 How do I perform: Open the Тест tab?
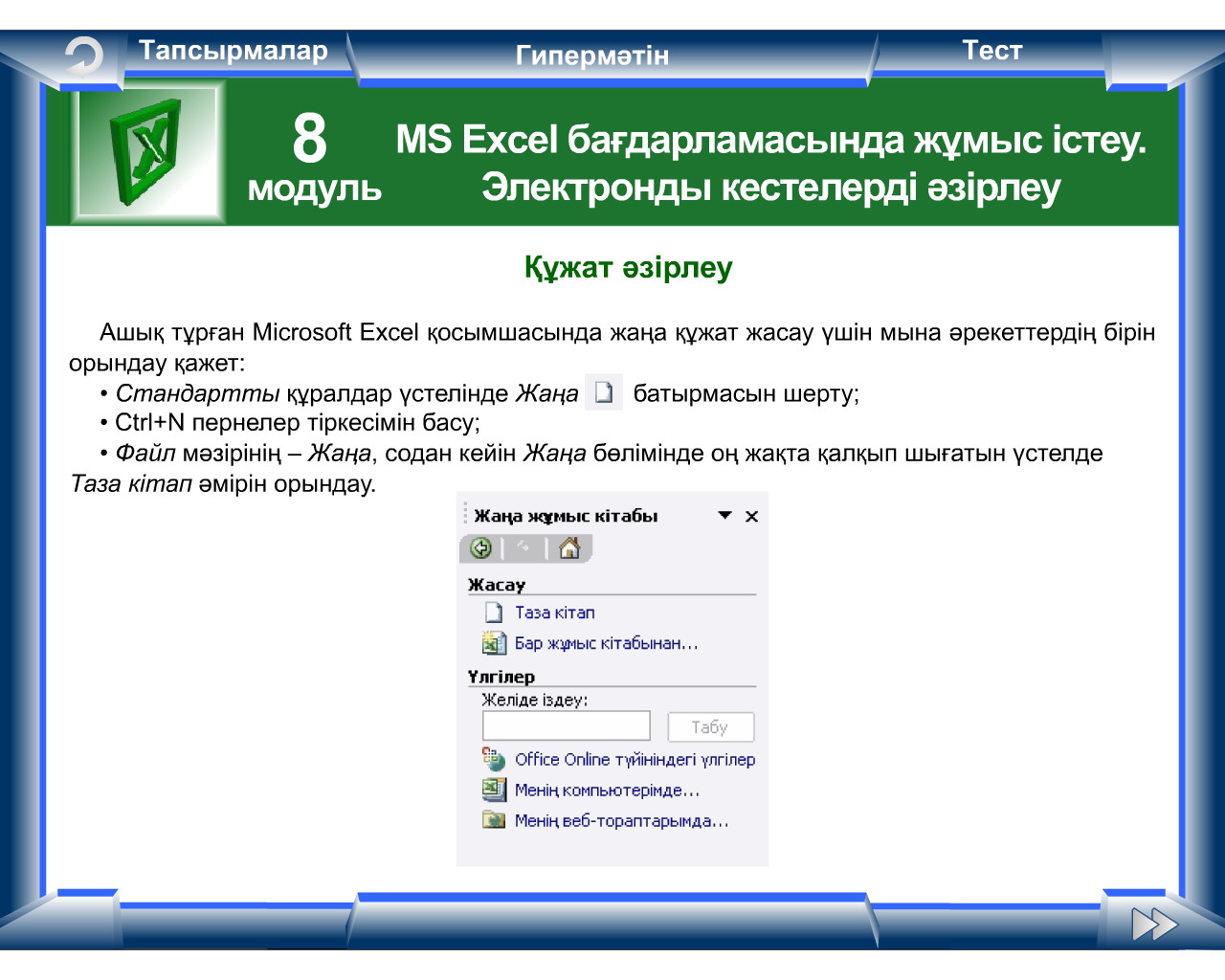tap(992, 51)
